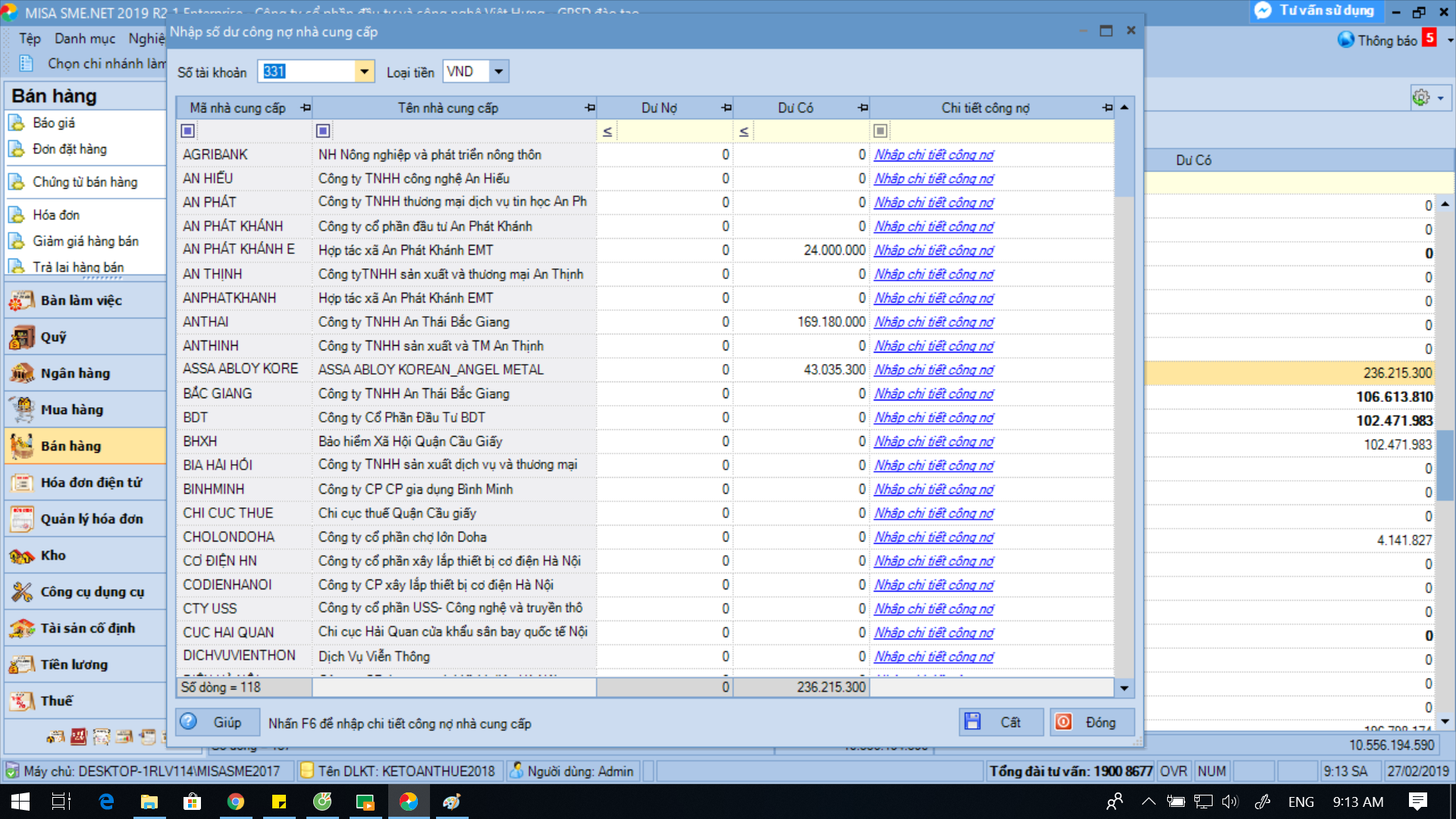The image size is (1456, 819).
Task: Expand the Số tài khoản dropdown
Action: (364, 72)
